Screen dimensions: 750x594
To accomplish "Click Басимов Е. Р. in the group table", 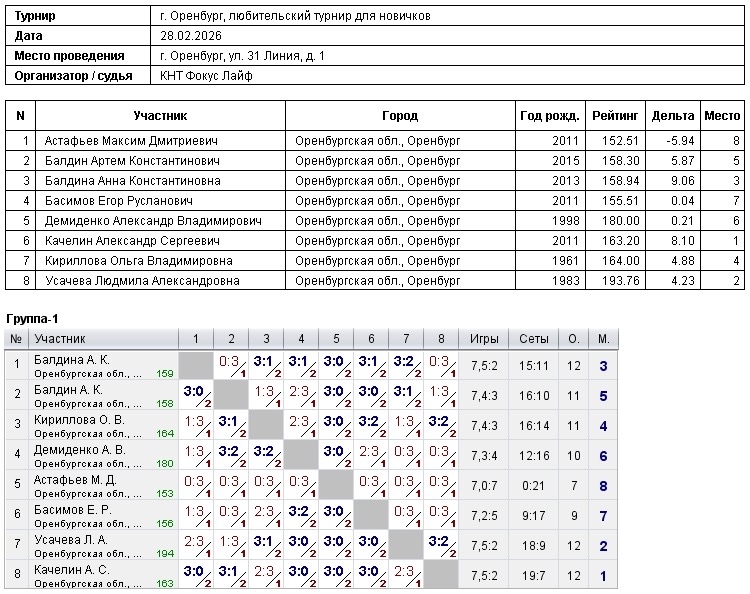I will click(72, 509).
